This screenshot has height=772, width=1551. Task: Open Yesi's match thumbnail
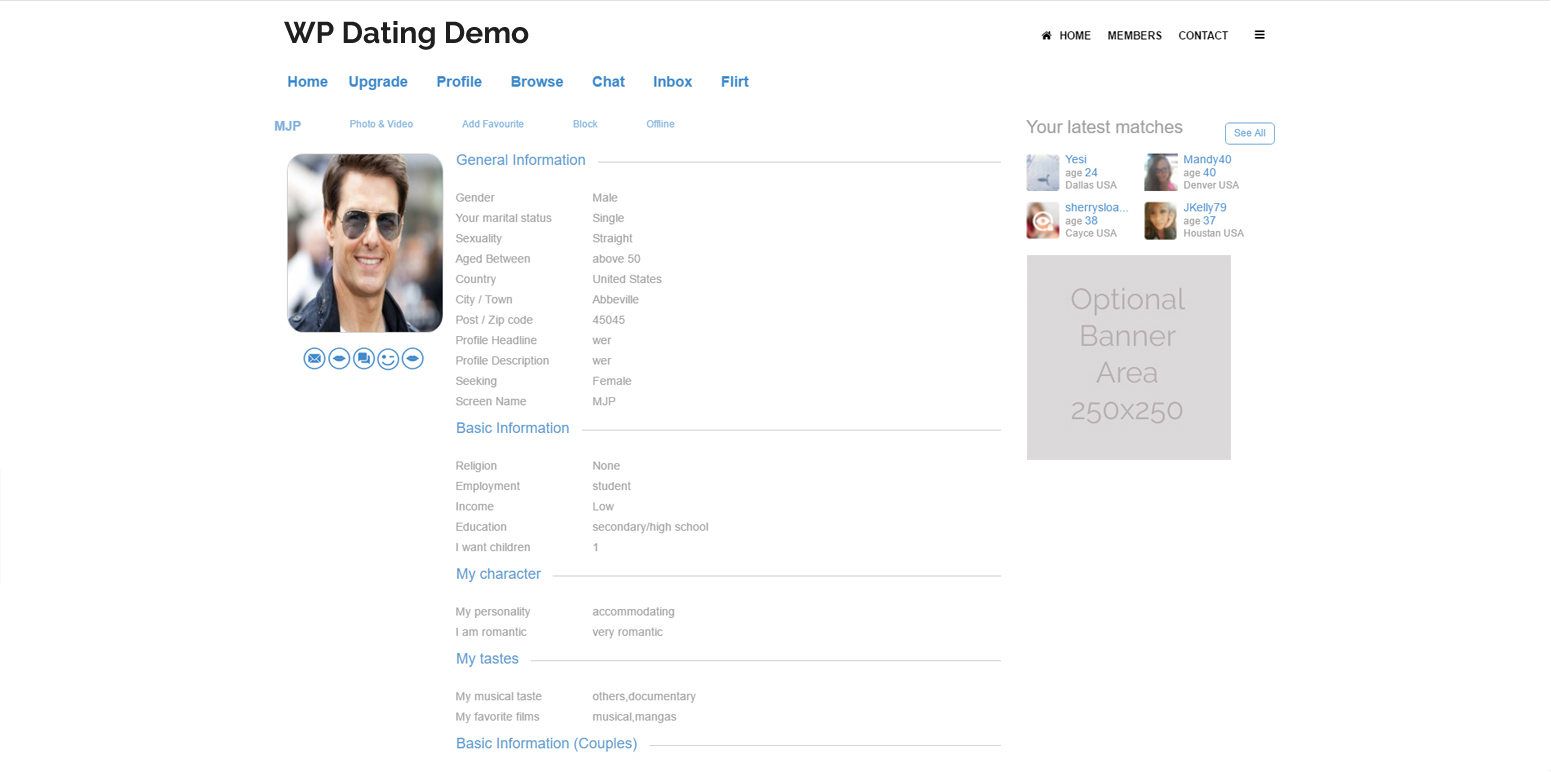[x=1043, y=173]
